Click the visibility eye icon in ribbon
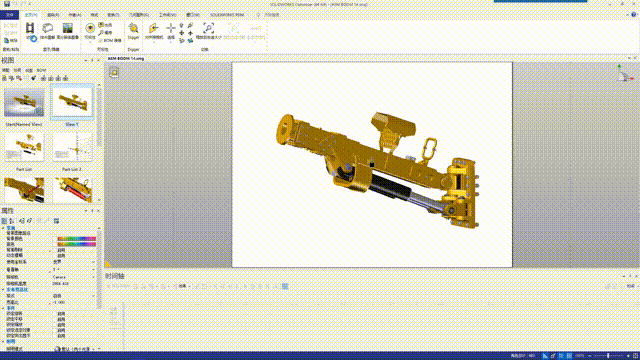This screenshot has height=360, width=640. point(90,28)
